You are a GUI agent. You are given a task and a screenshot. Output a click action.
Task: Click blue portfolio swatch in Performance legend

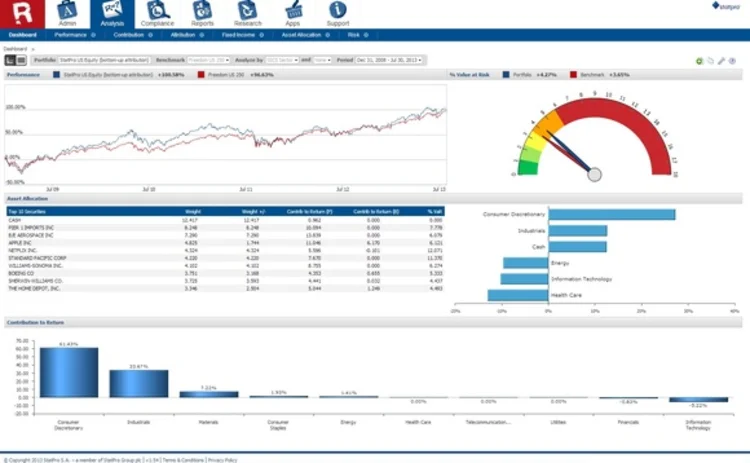[56, 75]
